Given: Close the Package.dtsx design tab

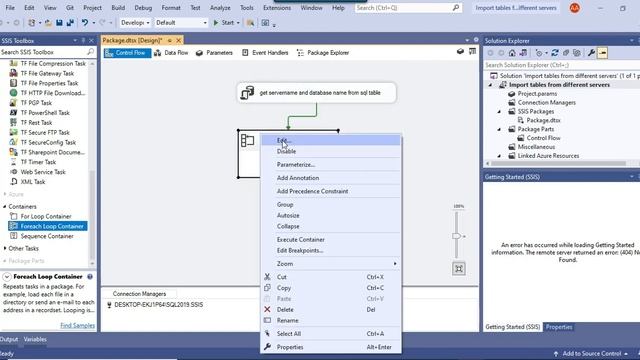Looking at the screenshot, I should [178, 40].
